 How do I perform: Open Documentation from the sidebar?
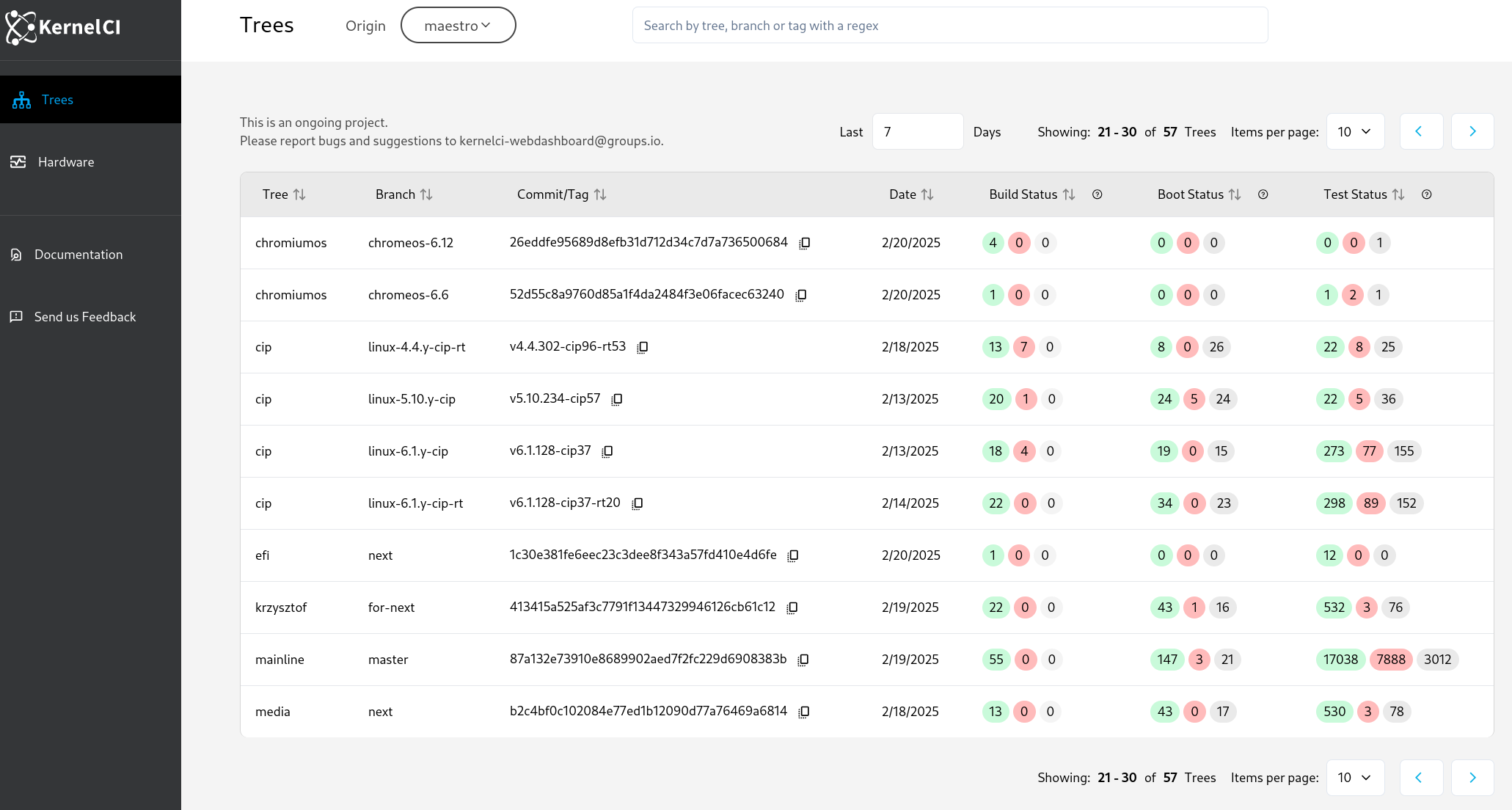pyautogui.click(x=78, y=255)
